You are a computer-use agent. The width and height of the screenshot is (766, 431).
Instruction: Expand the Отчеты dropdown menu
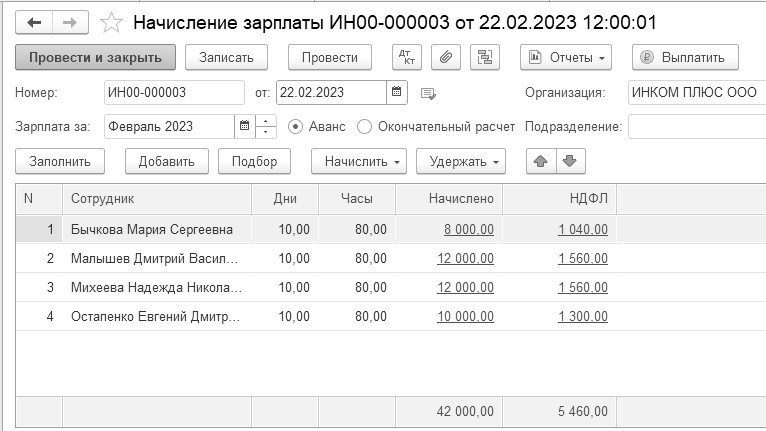(x=566, y=57)
